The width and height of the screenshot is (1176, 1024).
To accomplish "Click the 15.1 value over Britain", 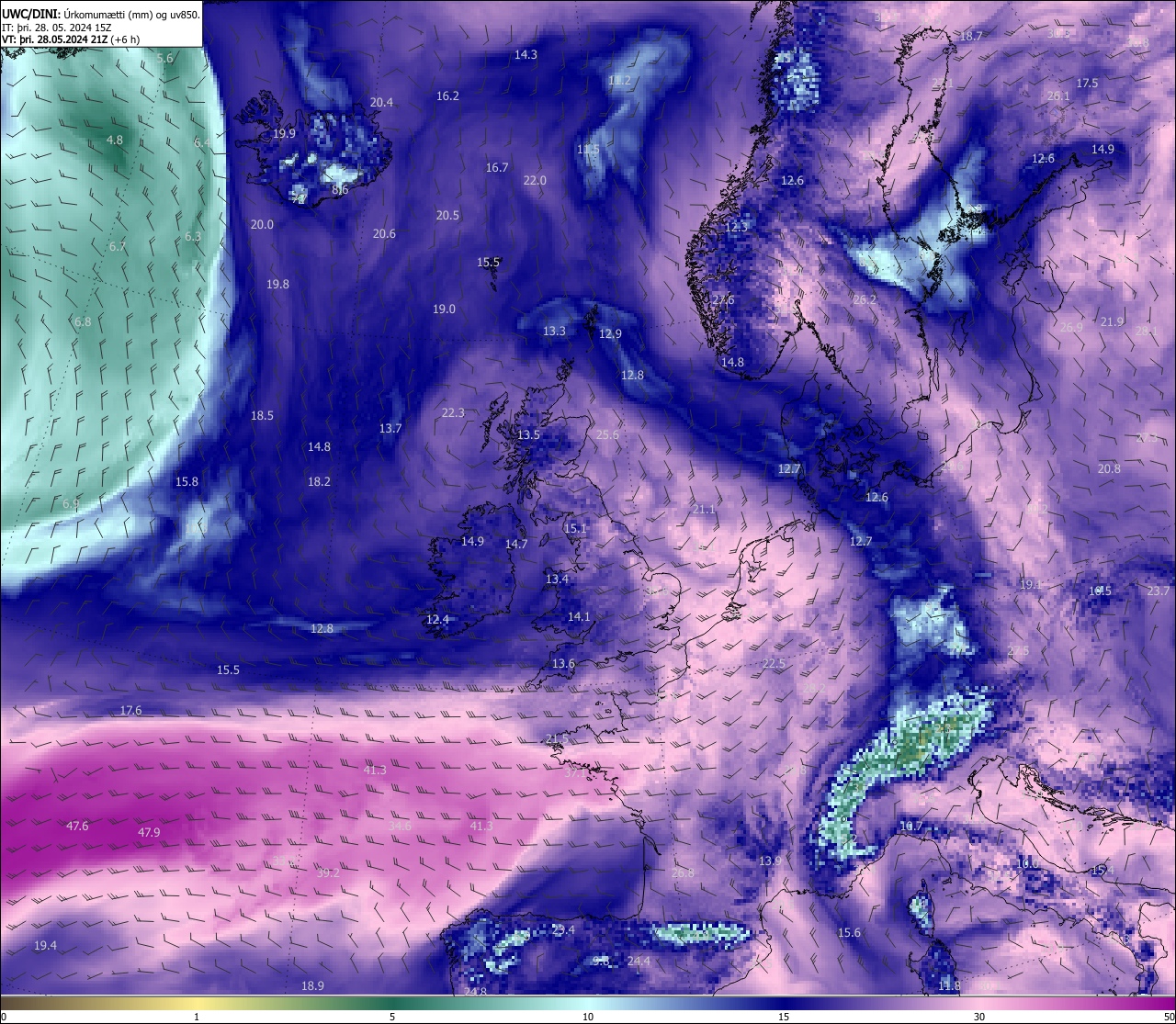I will click(x=575, y=528).
